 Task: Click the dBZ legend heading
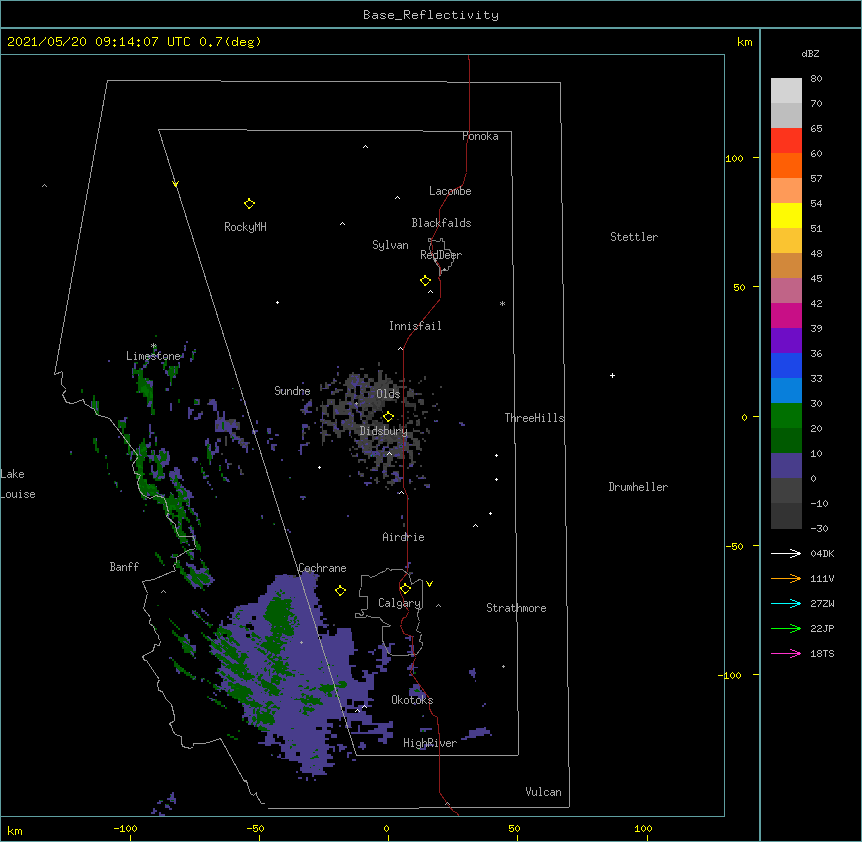pyautogui.click(x=810, y=54)
